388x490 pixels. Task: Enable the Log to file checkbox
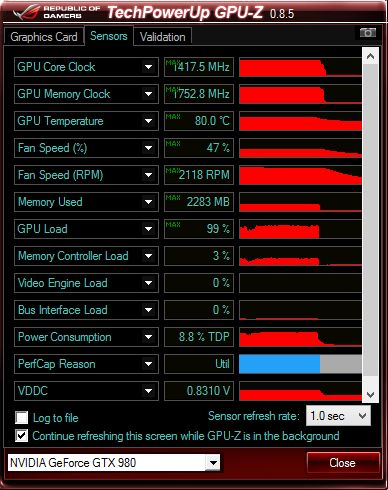click(x=22, y=418)
